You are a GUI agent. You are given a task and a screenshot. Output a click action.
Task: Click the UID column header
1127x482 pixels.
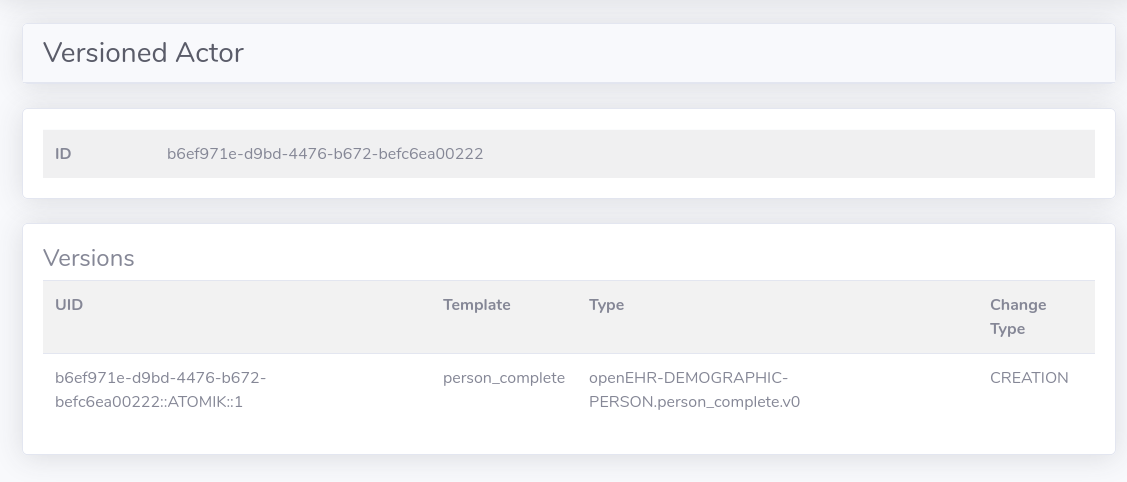pyautogui.click(x=69, y=305)
